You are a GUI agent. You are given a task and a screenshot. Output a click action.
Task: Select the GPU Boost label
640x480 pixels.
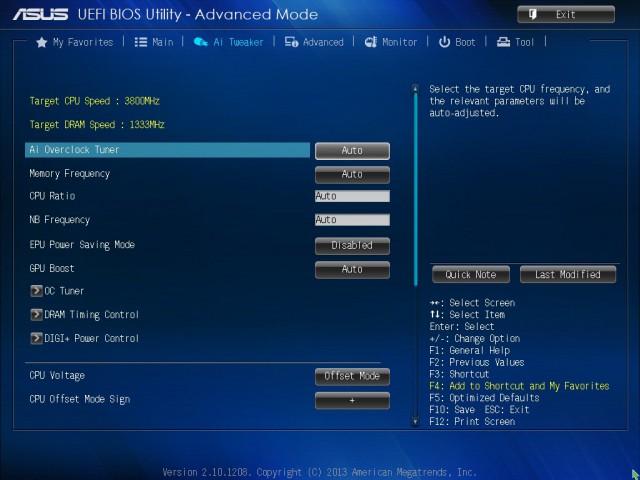52,268
